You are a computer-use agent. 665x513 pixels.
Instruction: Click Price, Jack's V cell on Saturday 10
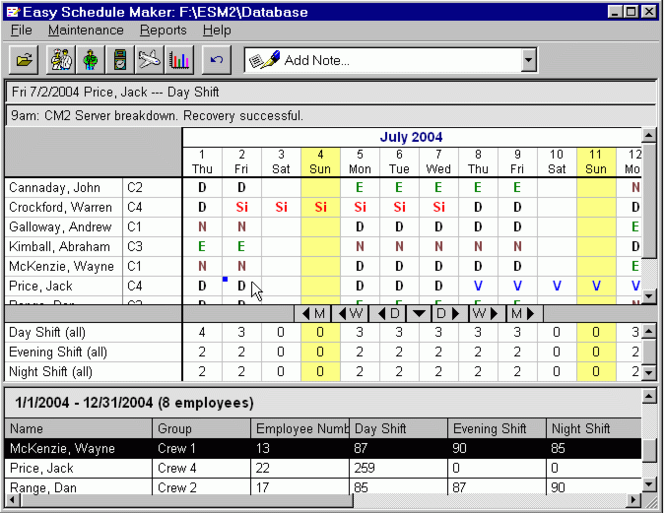tap(557, 286)
